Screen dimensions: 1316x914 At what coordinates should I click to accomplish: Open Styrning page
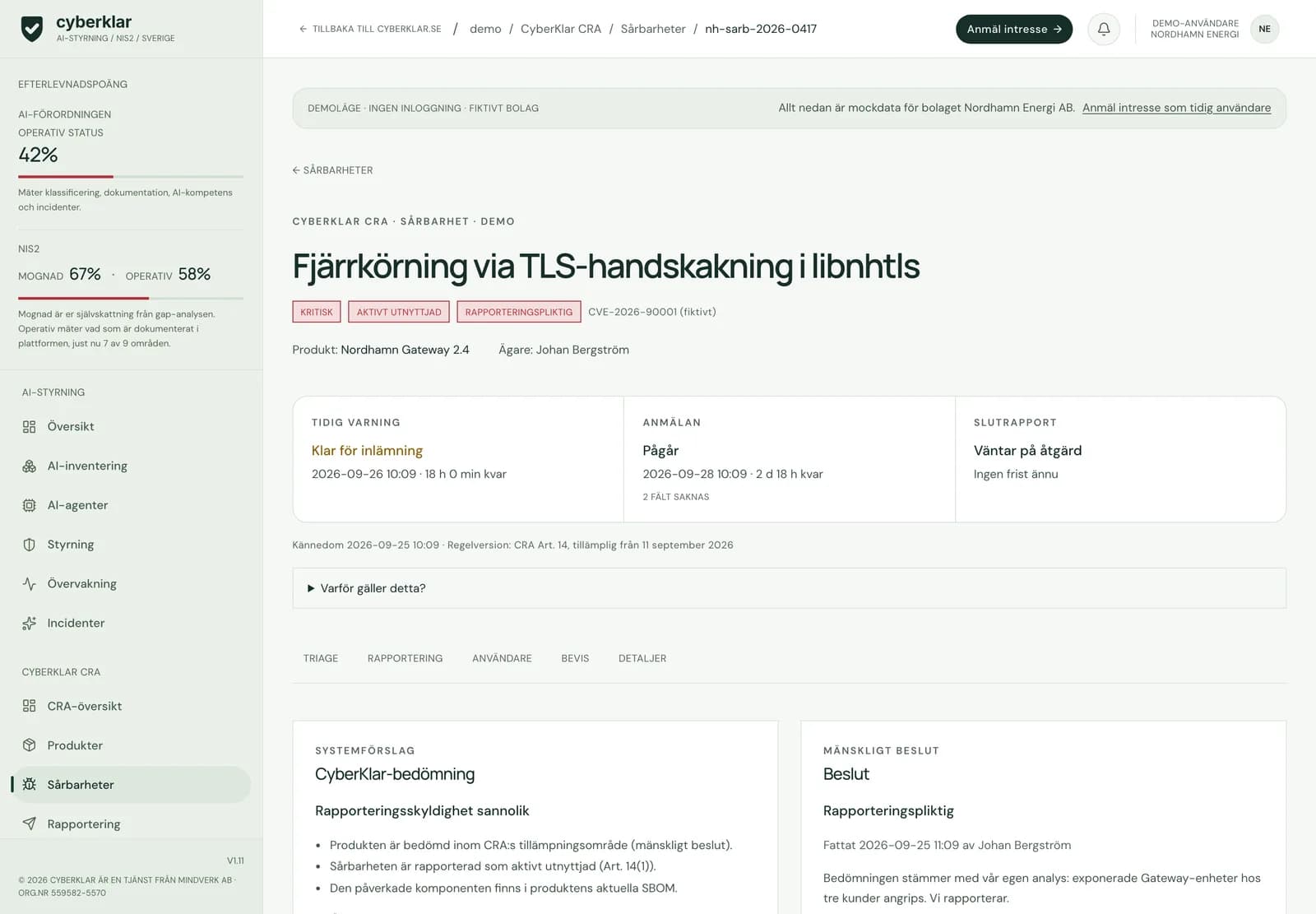click(132, 545)
